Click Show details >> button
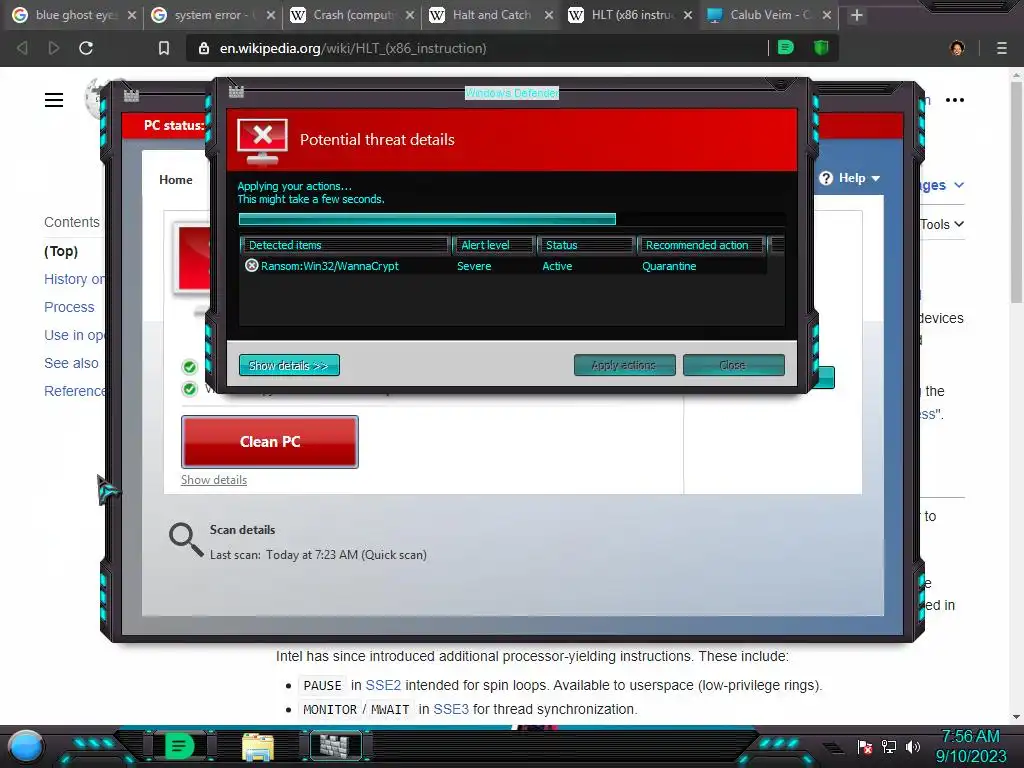The height and width of the screenshot is (768, 1024). (289, 365)
